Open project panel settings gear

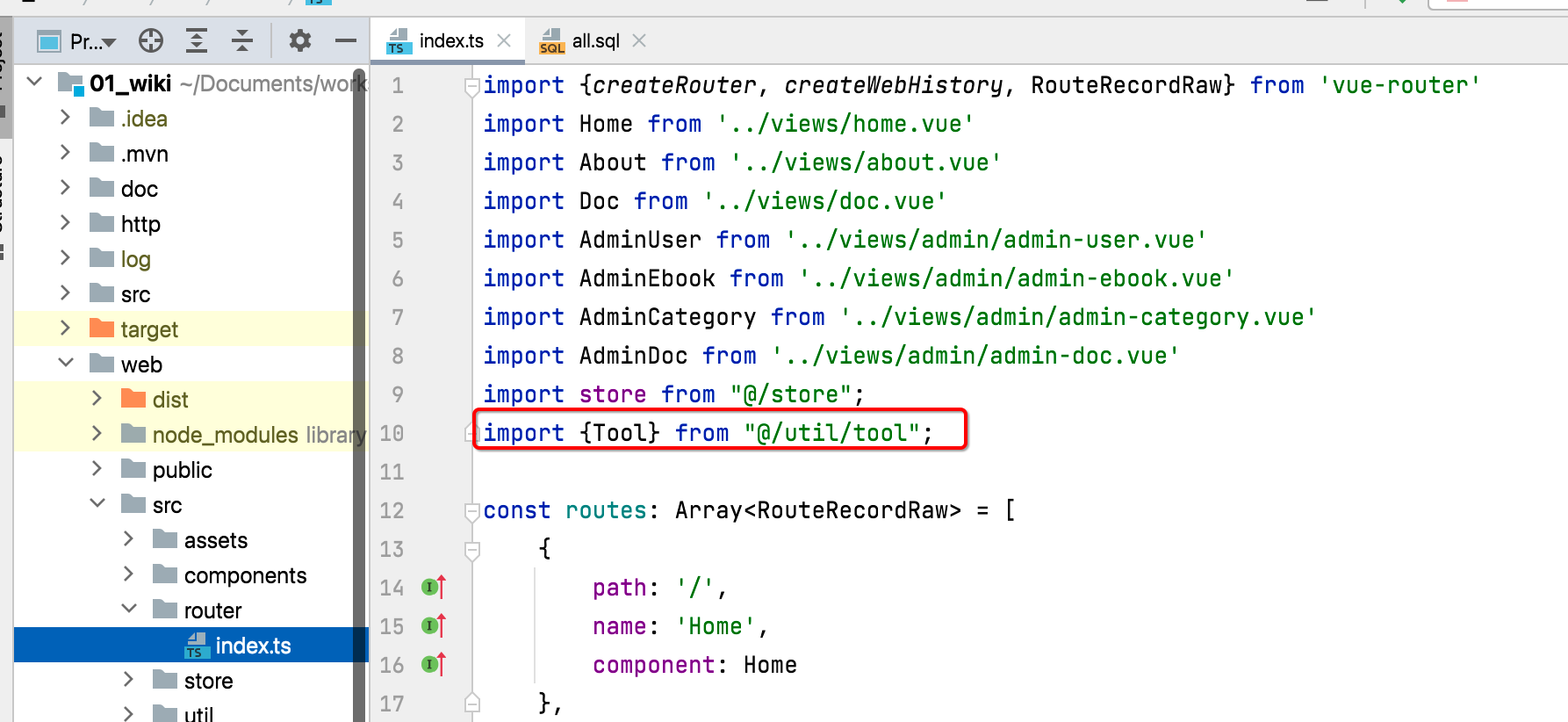click(300, 40)
